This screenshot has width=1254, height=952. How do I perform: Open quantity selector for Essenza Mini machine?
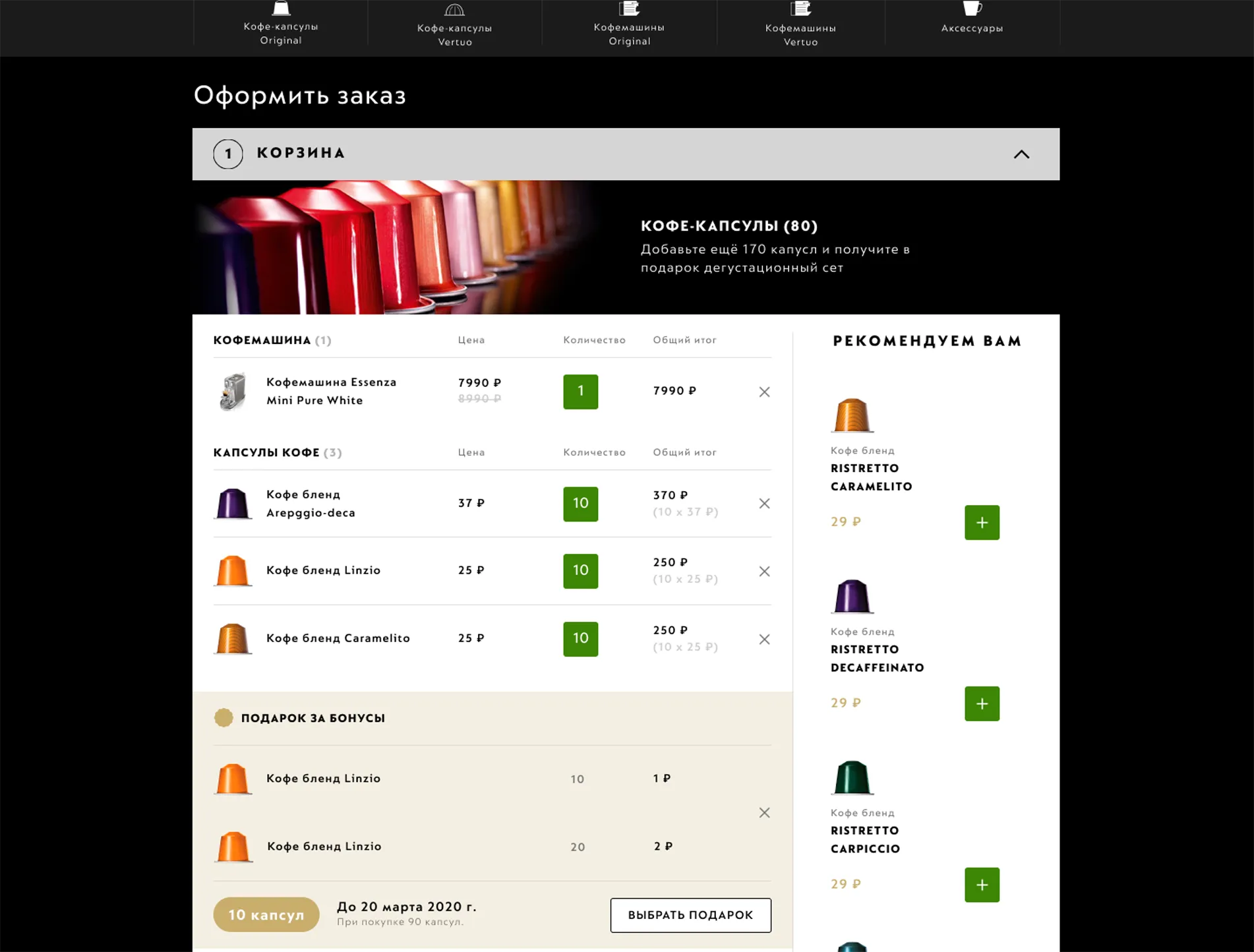pyautogui.click(x=580, y=392)
